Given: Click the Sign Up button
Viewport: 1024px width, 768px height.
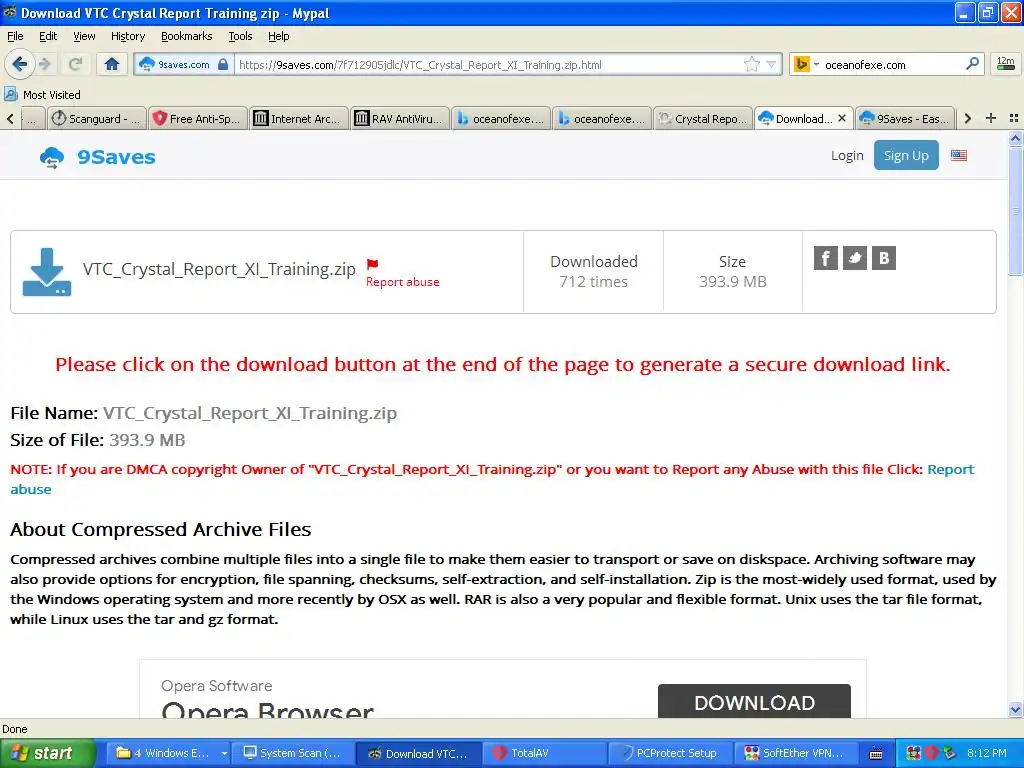Looking at the screenshot, I should coord(906,155).
